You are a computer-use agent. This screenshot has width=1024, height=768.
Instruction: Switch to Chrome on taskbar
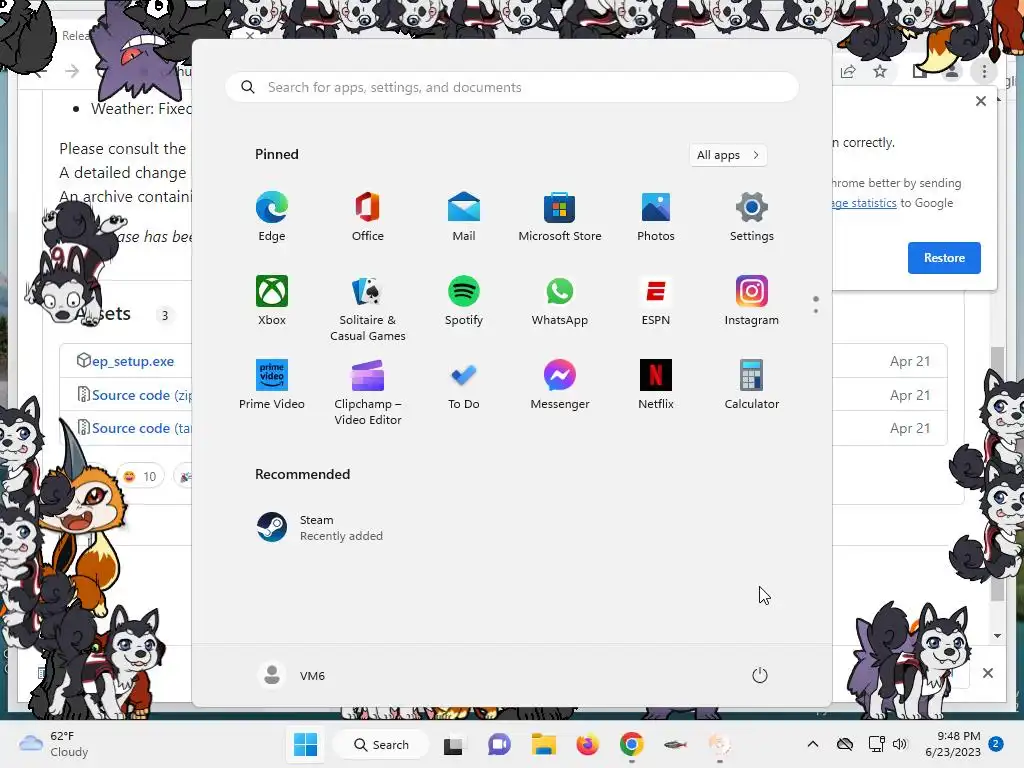[632, 744]
